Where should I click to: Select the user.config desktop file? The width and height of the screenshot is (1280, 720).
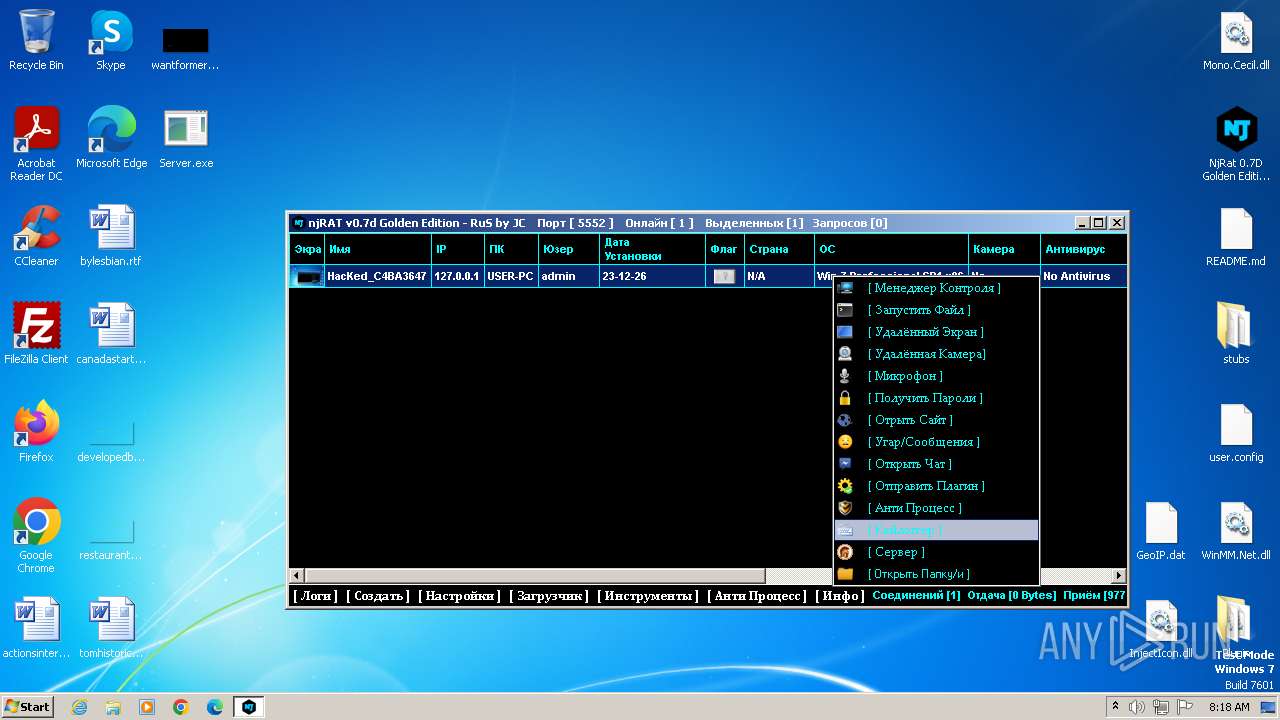[x=1236, y=432]
